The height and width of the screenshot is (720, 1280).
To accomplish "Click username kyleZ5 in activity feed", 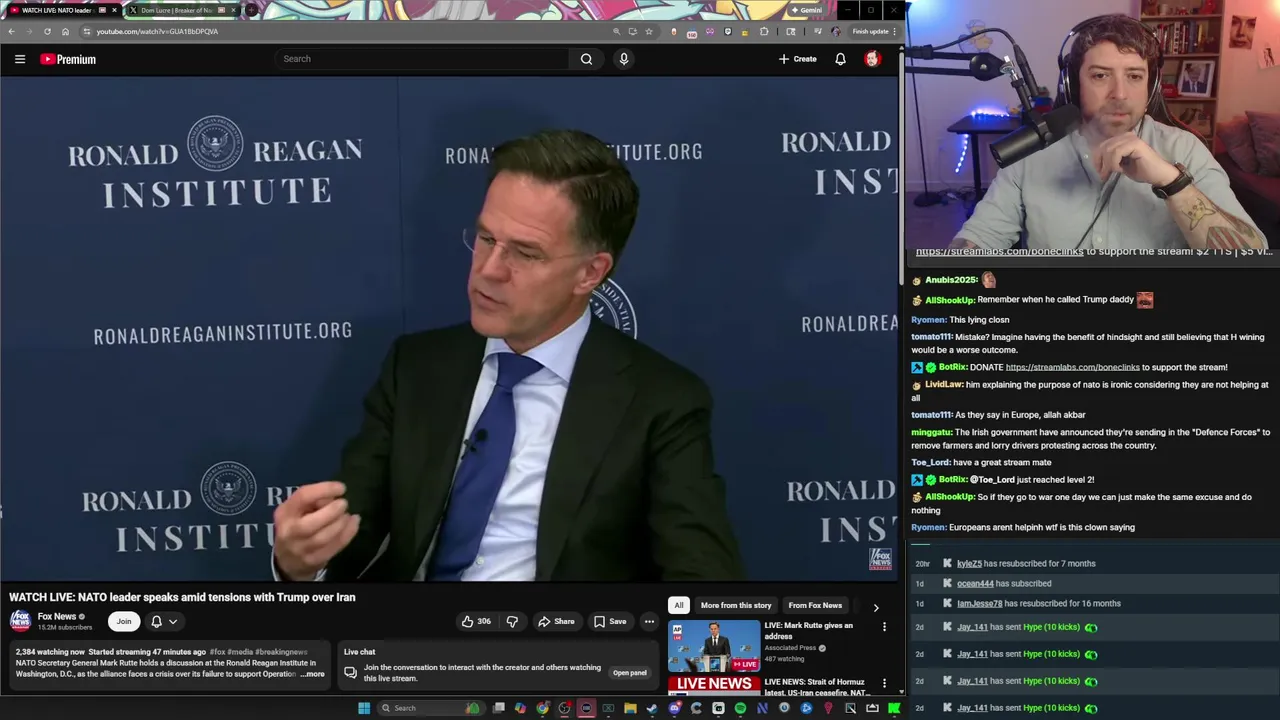I will [x=969, y=564].
